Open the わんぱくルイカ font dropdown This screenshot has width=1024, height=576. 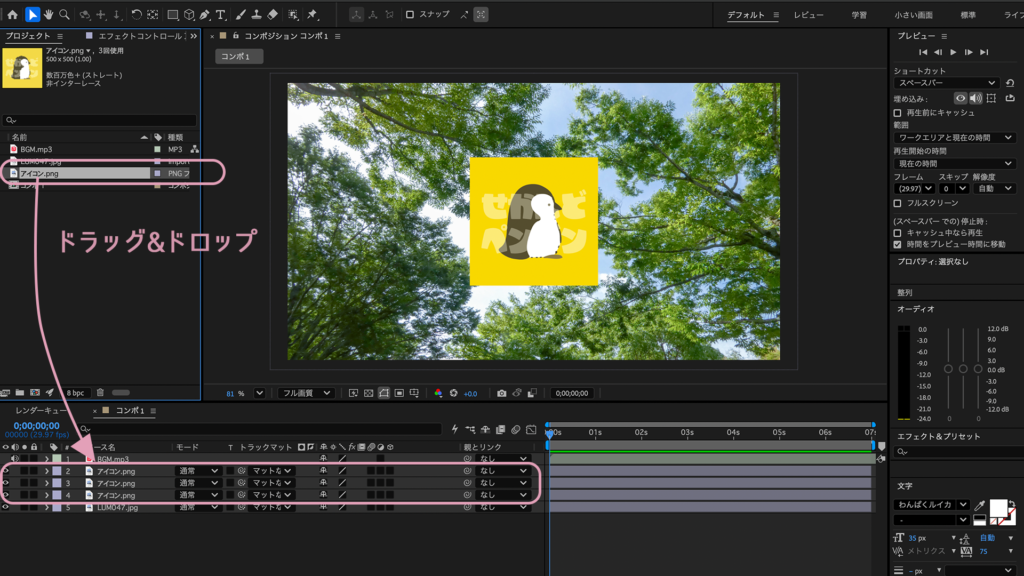pyautogui.click(x=931, y=505)
